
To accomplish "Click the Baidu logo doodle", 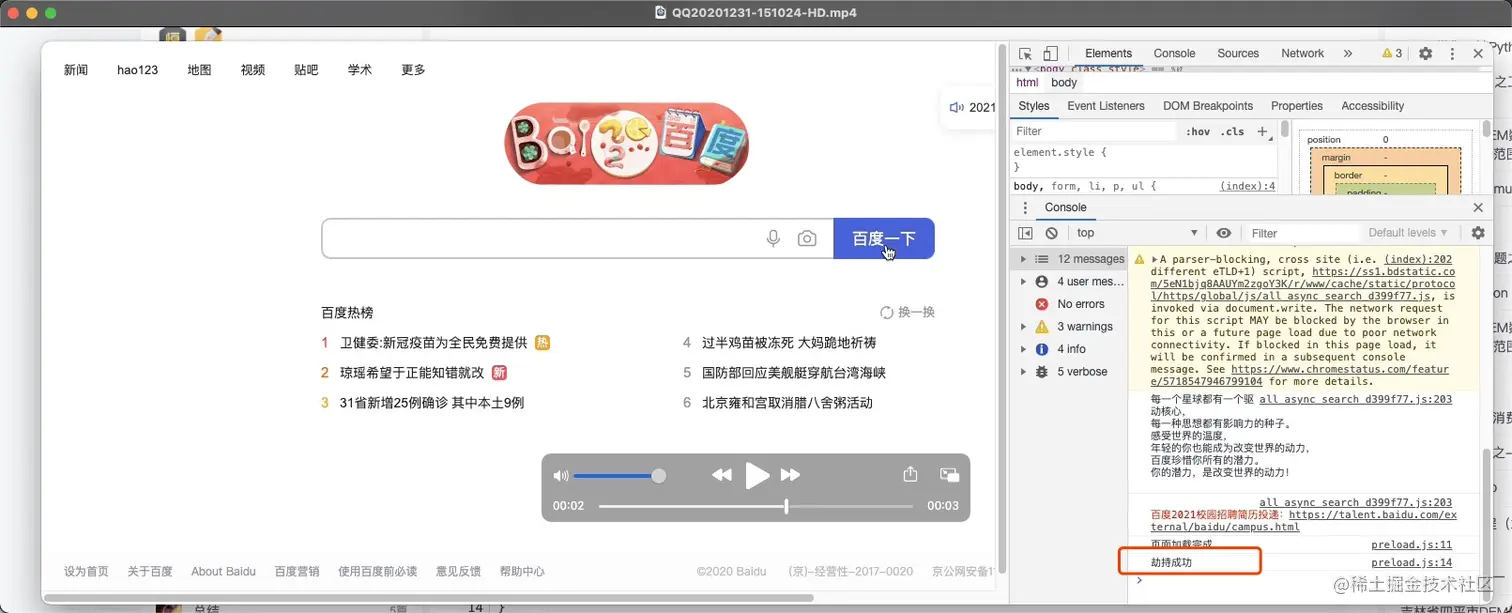I will pos(627,143).
